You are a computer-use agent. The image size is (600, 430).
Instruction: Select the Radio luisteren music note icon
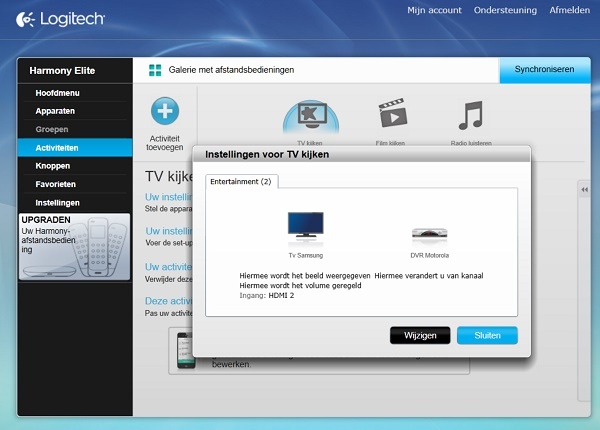[x=471, y=115]
